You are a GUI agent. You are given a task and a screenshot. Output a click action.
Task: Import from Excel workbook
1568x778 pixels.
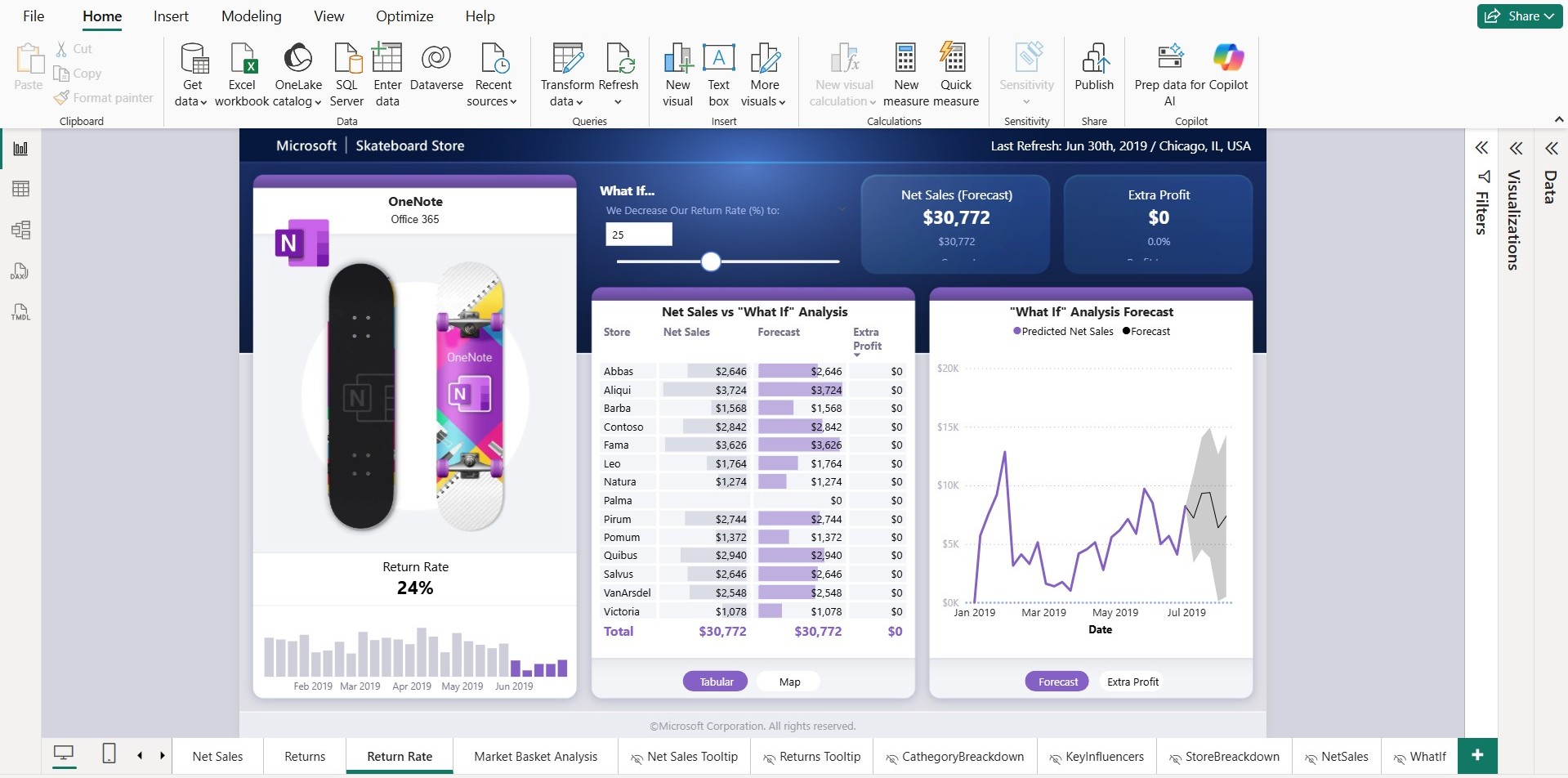click(242, 74)
